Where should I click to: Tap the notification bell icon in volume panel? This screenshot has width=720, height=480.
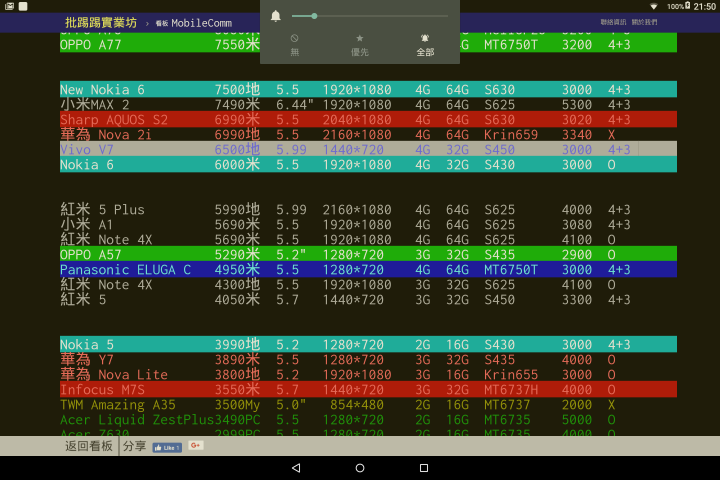tap(276, 16)
